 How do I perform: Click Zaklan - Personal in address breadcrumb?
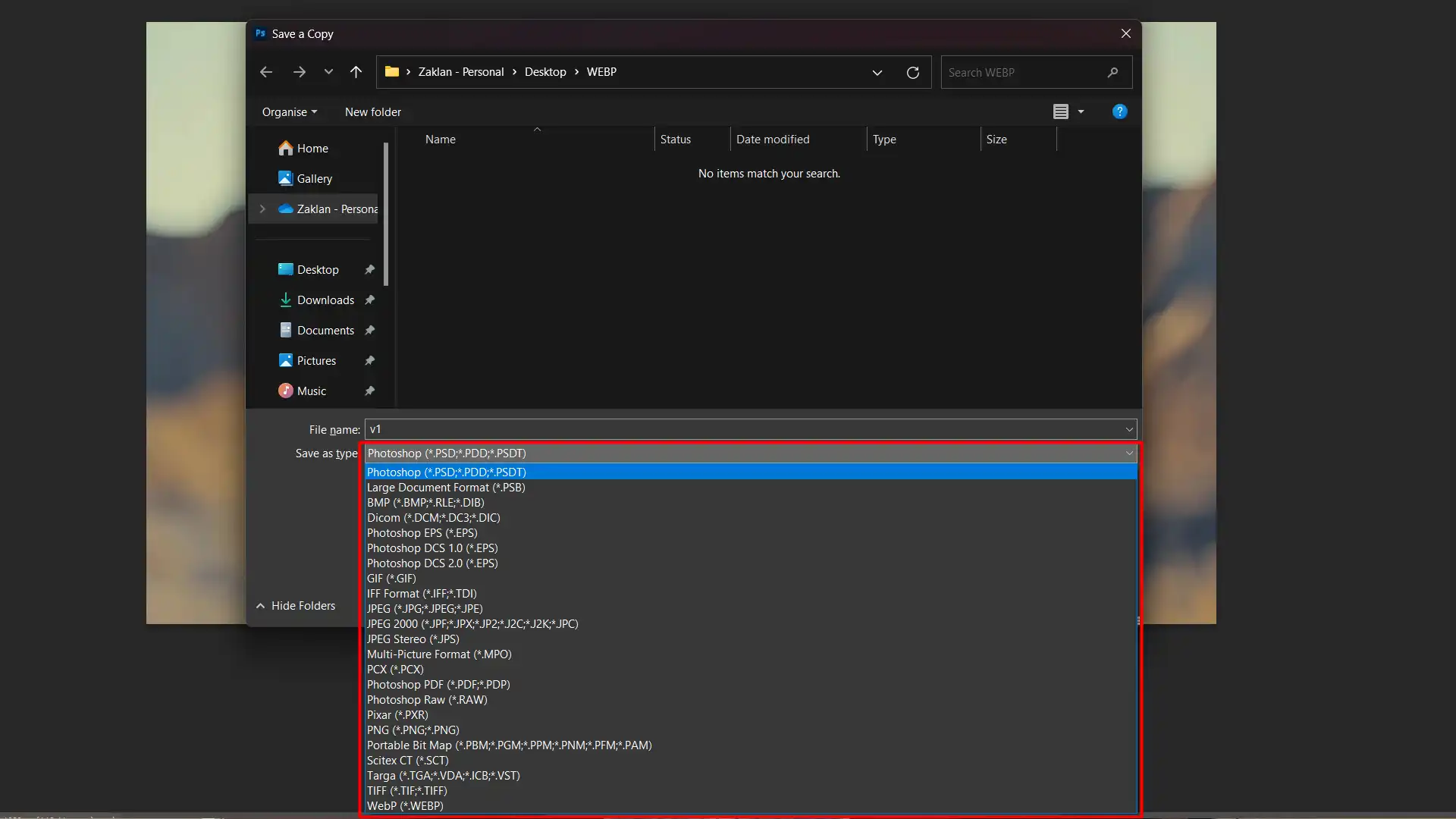coord(461,72)
